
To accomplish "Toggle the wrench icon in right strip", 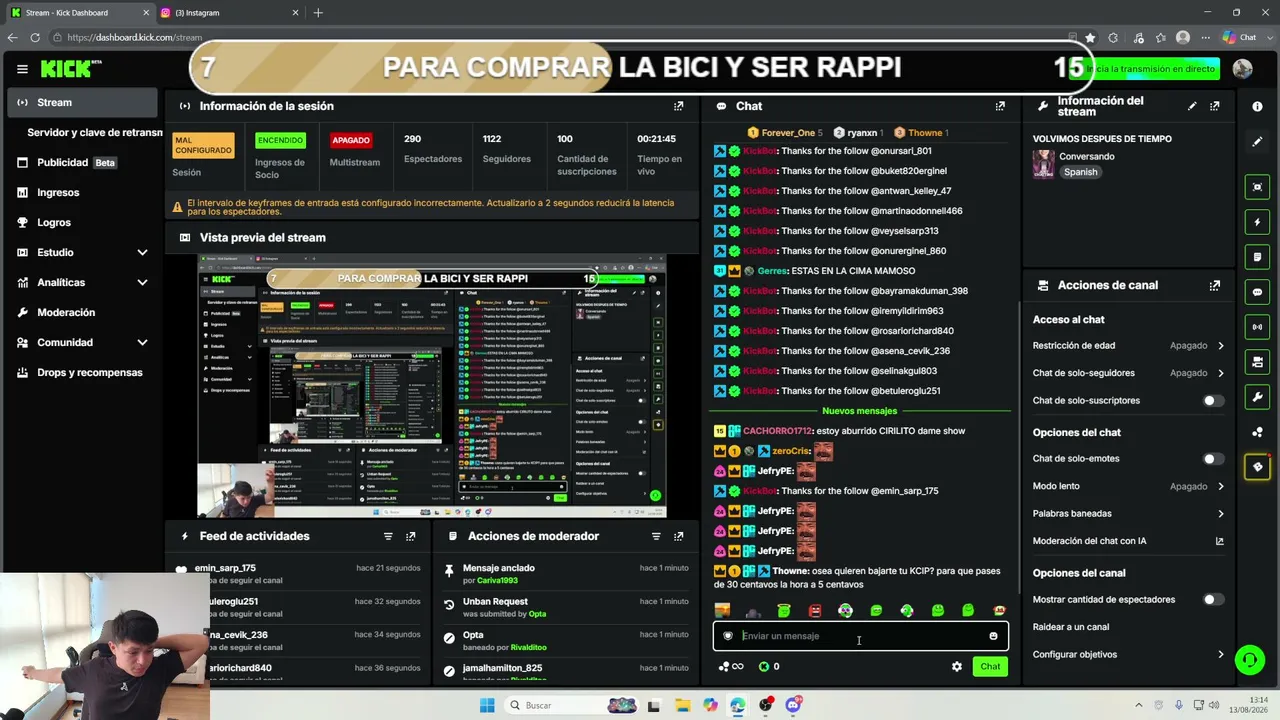I will [x=1257, y=397].
